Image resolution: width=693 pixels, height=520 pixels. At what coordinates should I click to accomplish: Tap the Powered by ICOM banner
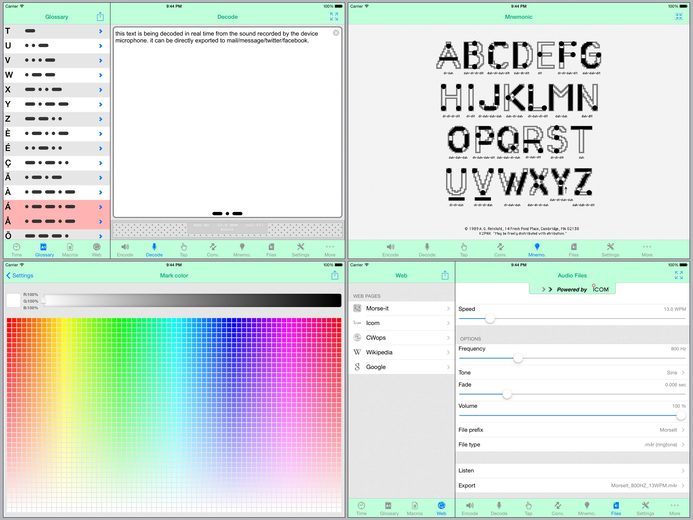572,289
